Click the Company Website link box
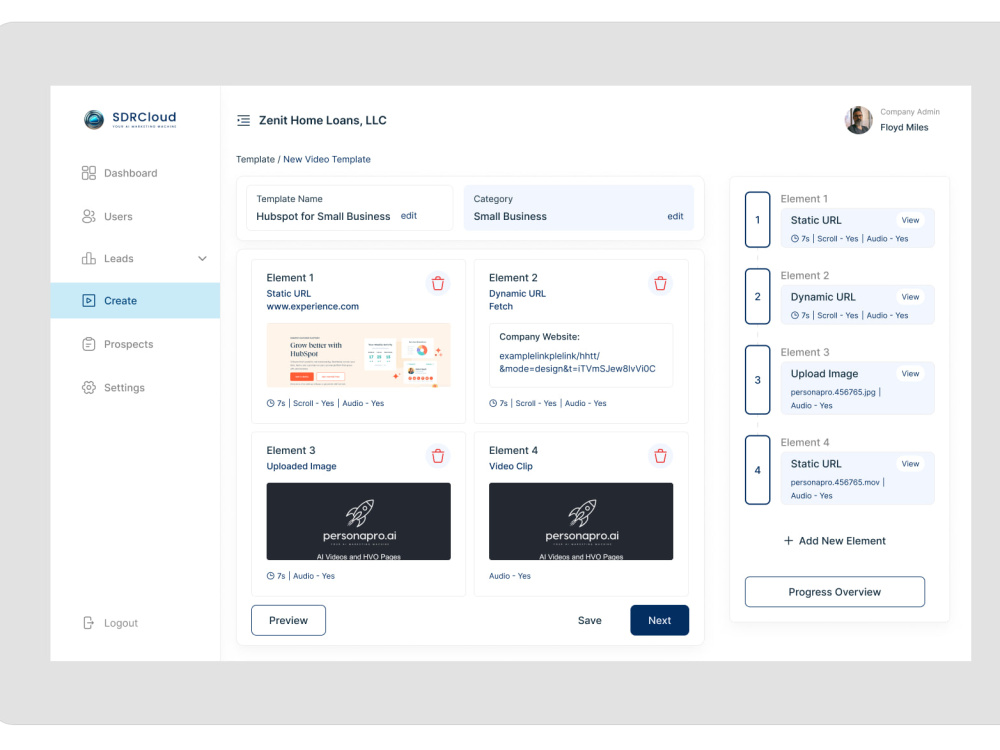The height and width of the screenshot is (750, 1000). (581, 355)
